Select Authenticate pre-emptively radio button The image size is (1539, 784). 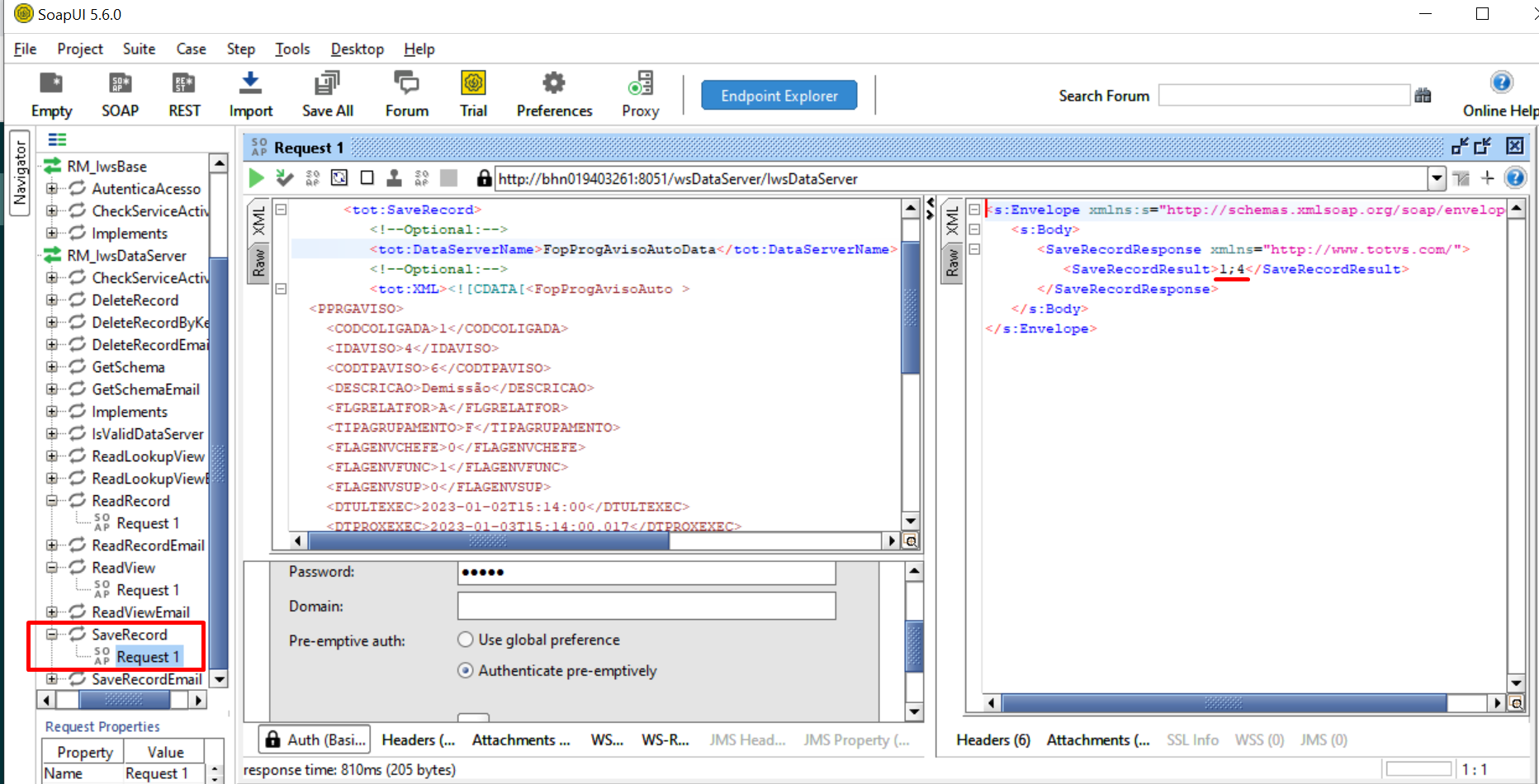click(466, 671)
